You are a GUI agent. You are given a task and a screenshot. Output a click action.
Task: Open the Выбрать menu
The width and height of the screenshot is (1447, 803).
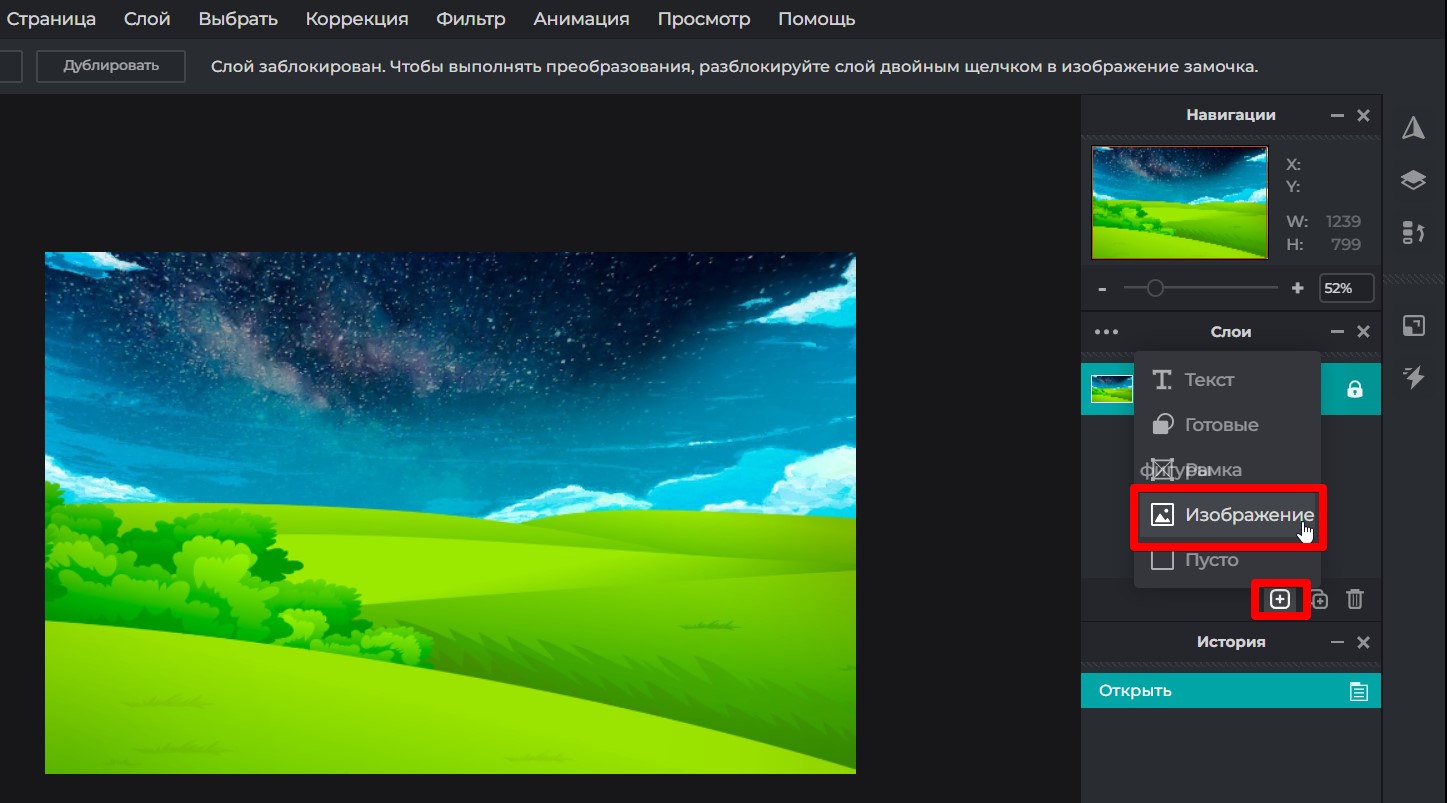238,19
